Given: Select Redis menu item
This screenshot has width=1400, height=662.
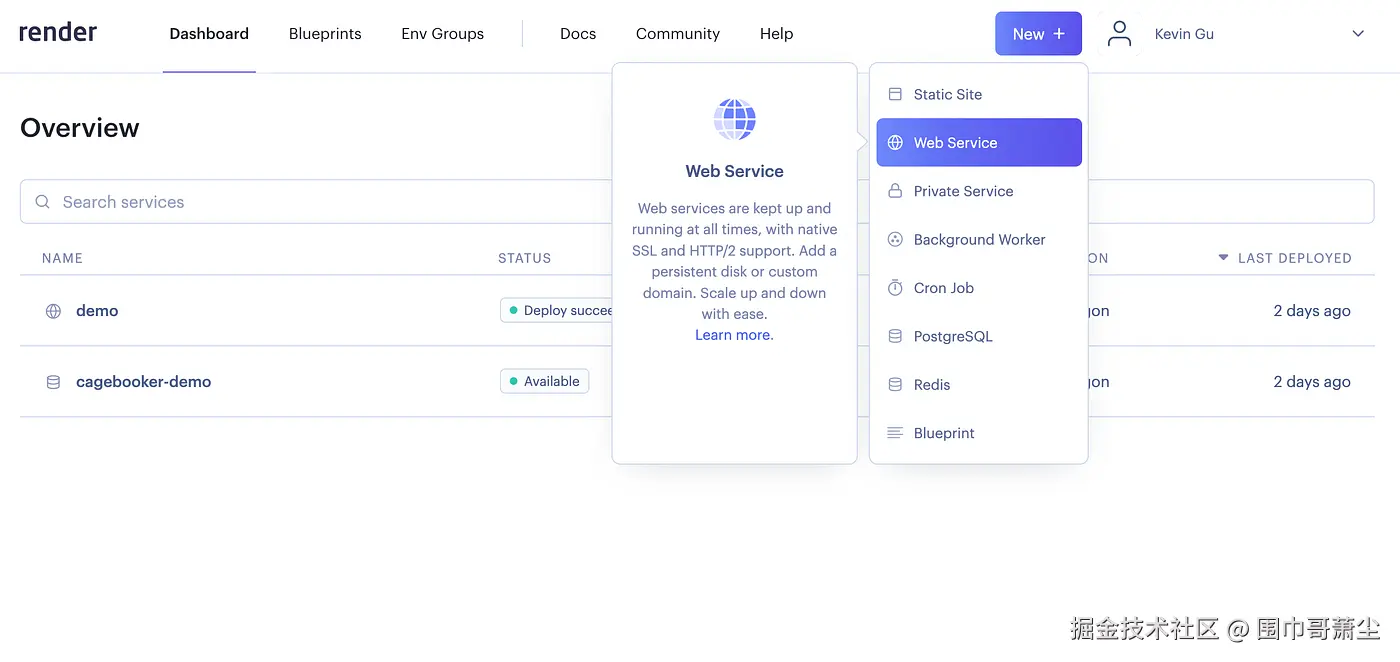Looking at the screenshot, I should (979, 385).
